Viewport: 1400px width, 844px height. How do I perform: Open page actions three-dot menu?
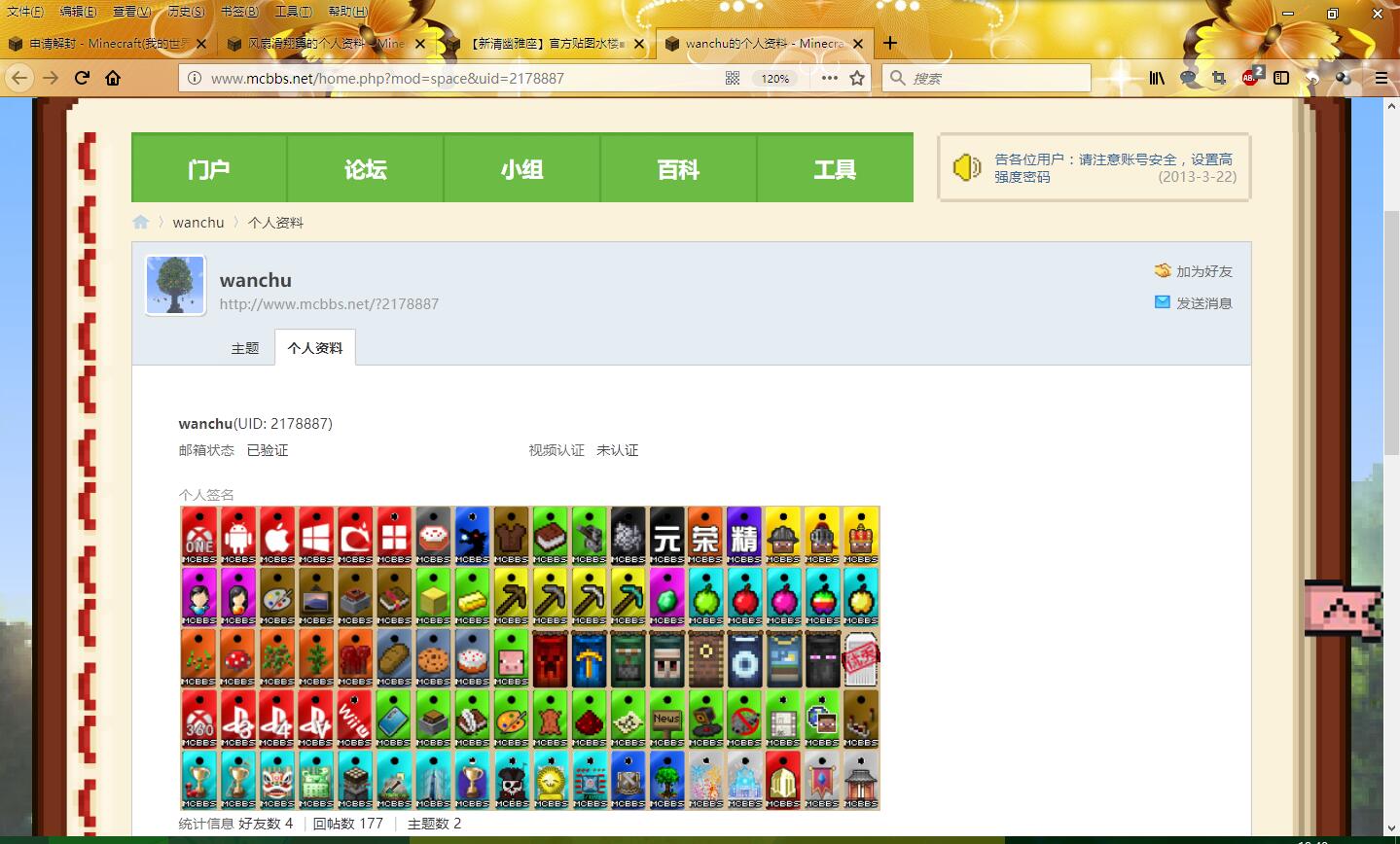829,78
